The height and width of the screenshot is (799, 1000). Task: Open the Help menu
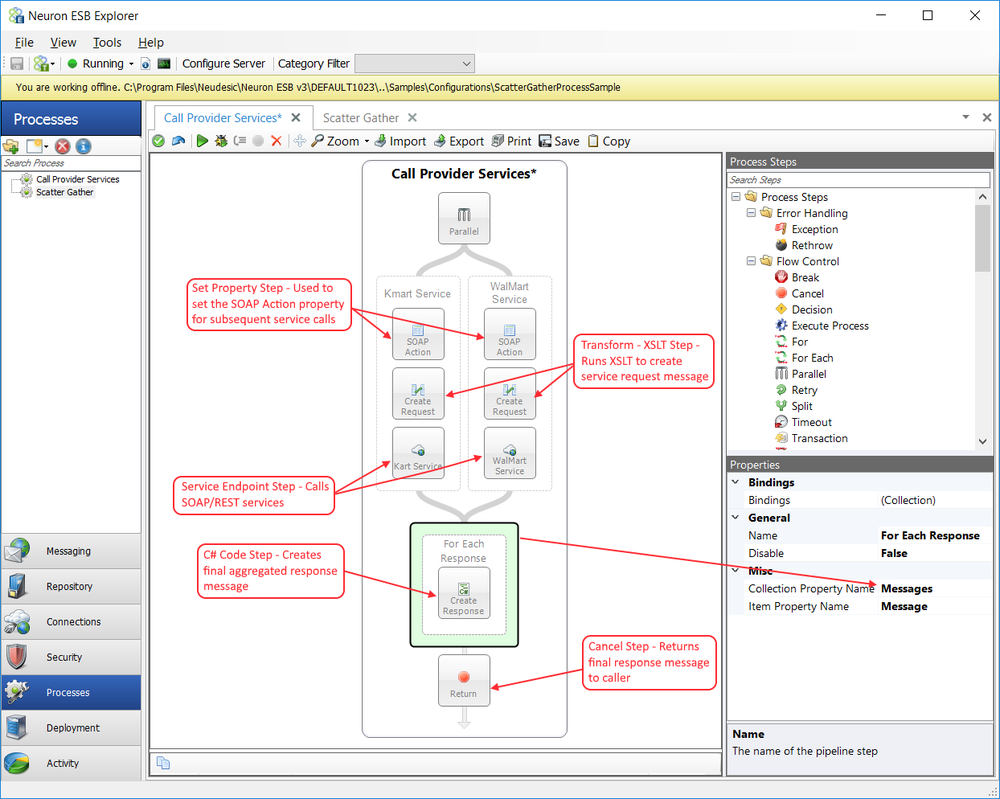click(x=151, y=43)
